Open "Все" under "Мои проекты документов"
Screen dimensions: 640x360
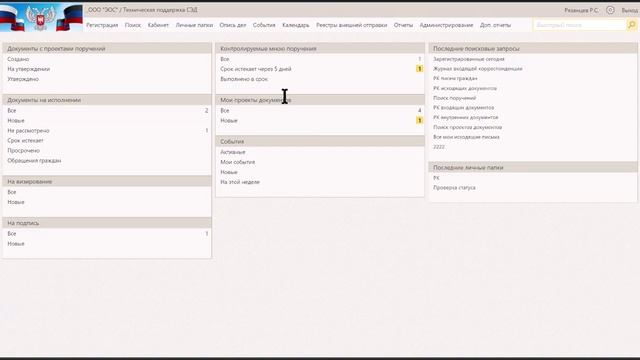[225, 111]
